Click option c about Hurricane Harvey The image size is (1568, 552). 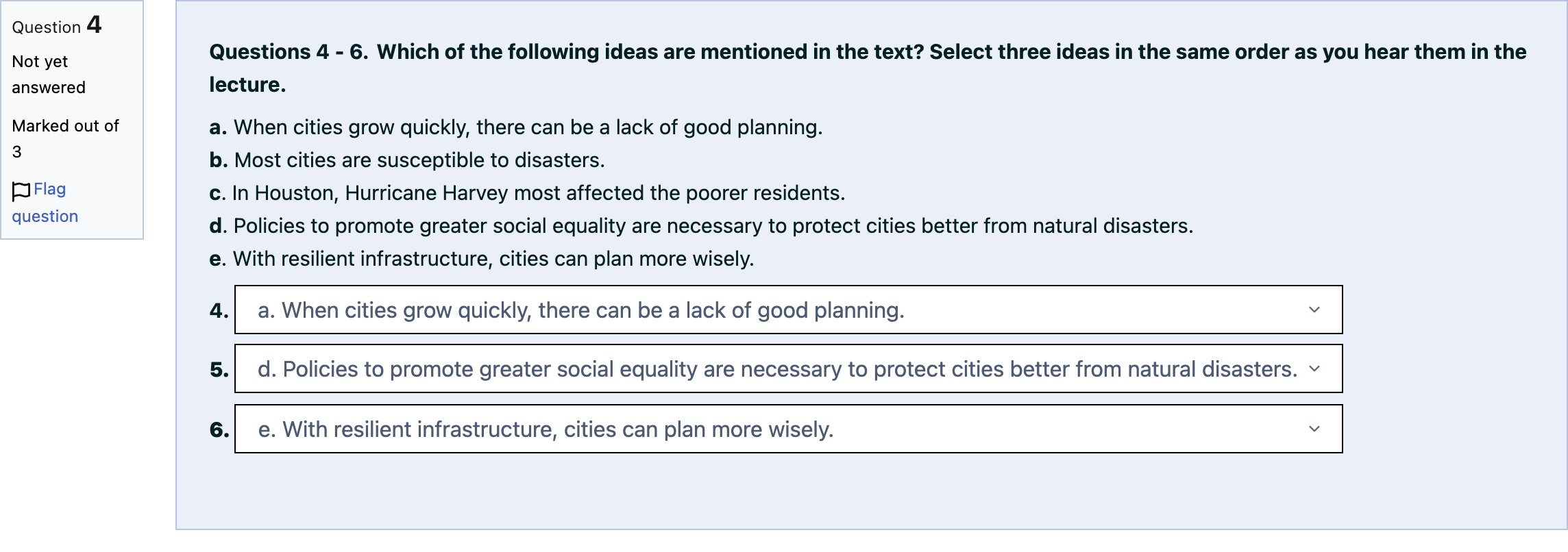point(527,193)
